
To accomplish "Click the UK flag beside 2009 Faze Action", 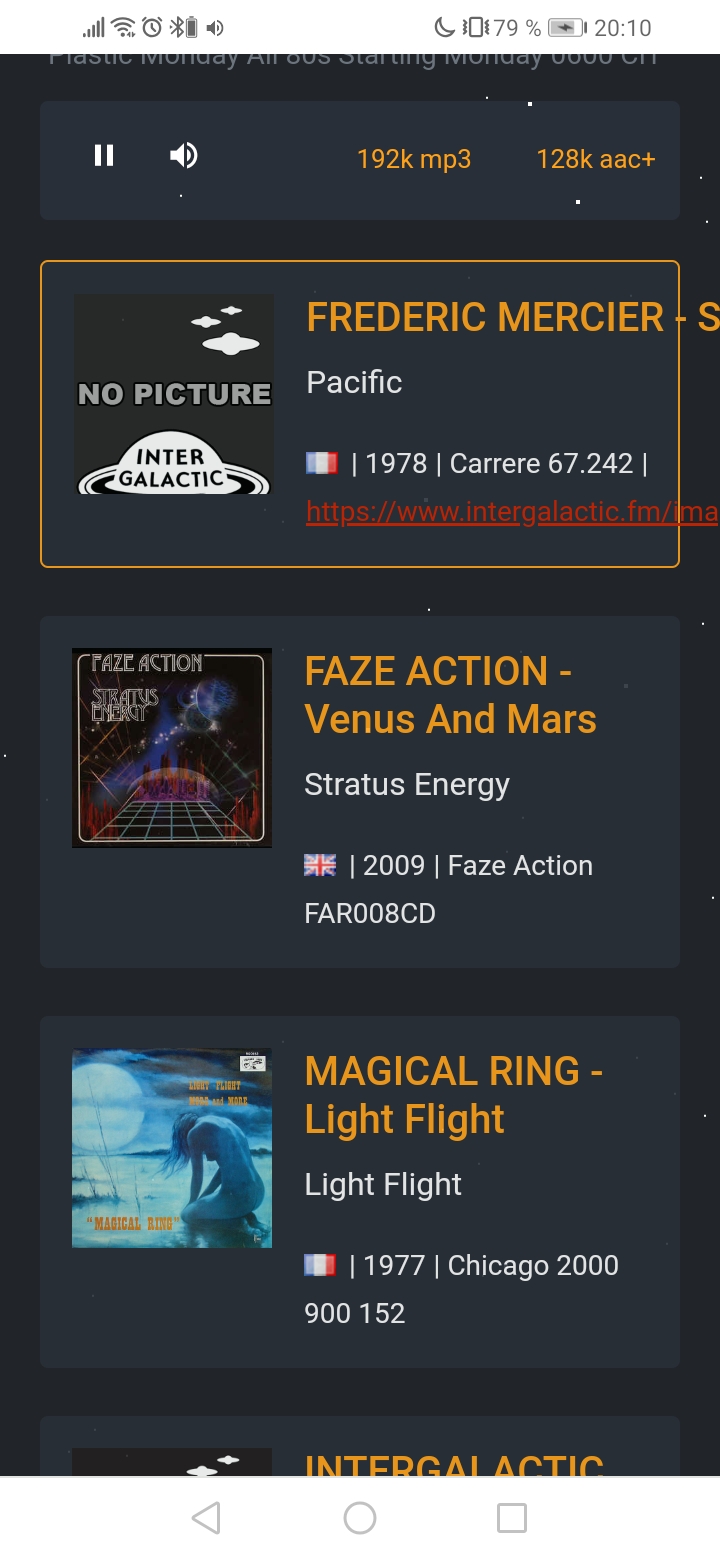I will pos(320,865).
